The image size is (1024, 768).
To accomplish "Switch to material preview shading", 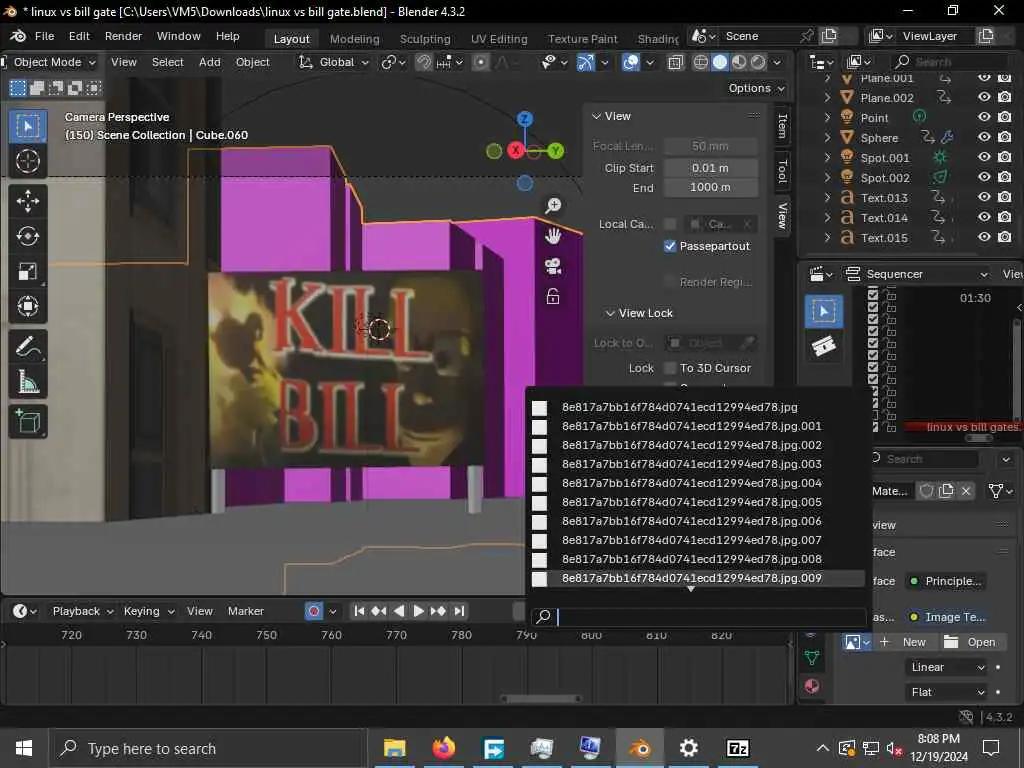I will [x=739, y=62].
